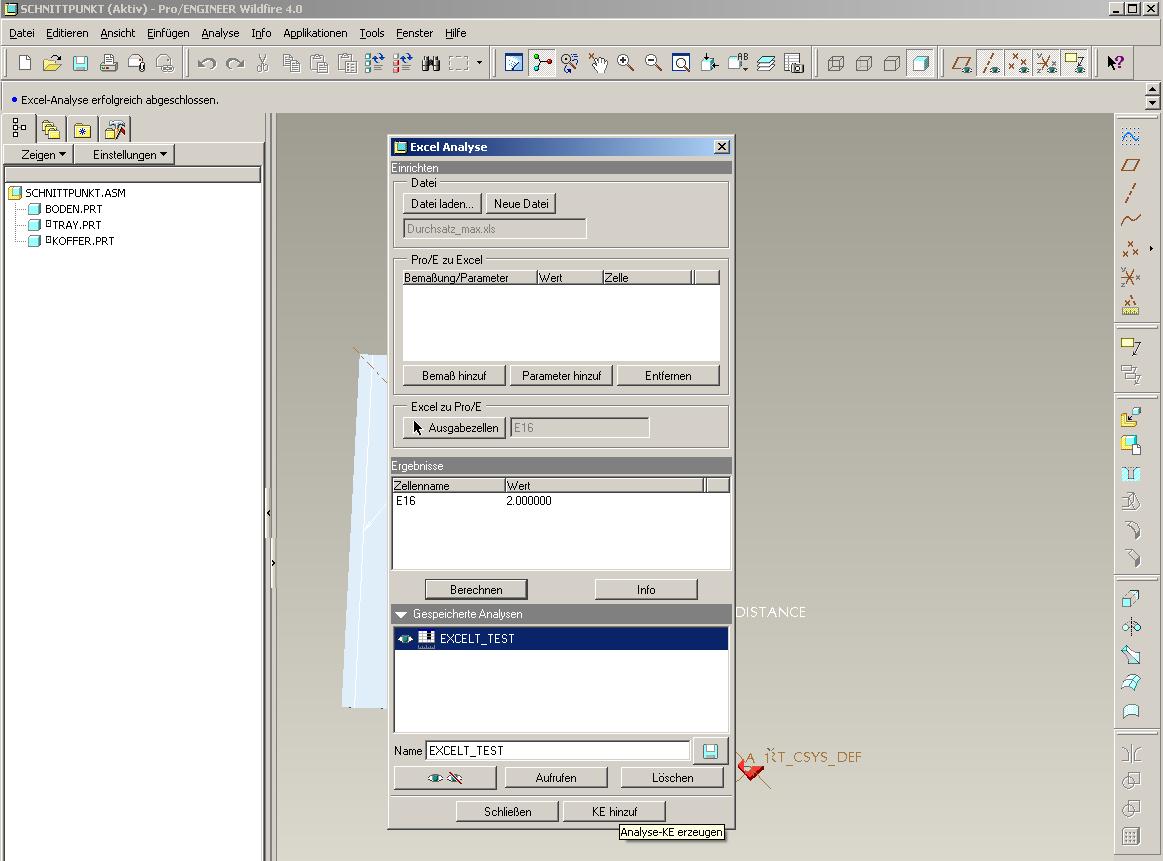
Task: Click the sketch tool icon in right toolbar
Action: (x=1130, y=136)
